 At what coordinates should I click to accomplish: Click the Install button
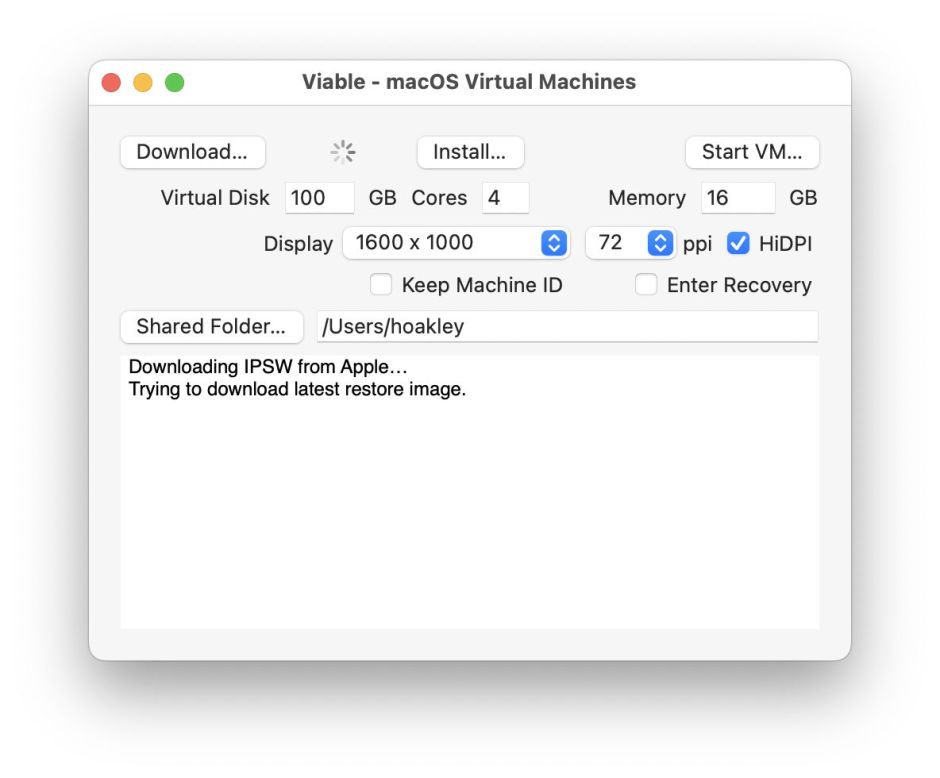(470, 152)
